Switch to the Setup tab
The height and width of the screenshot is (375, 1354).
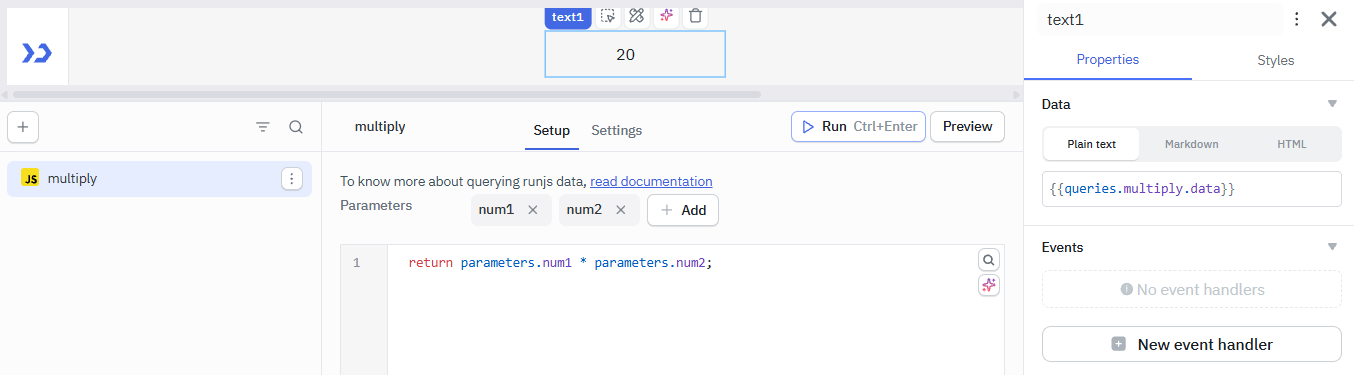551,130
